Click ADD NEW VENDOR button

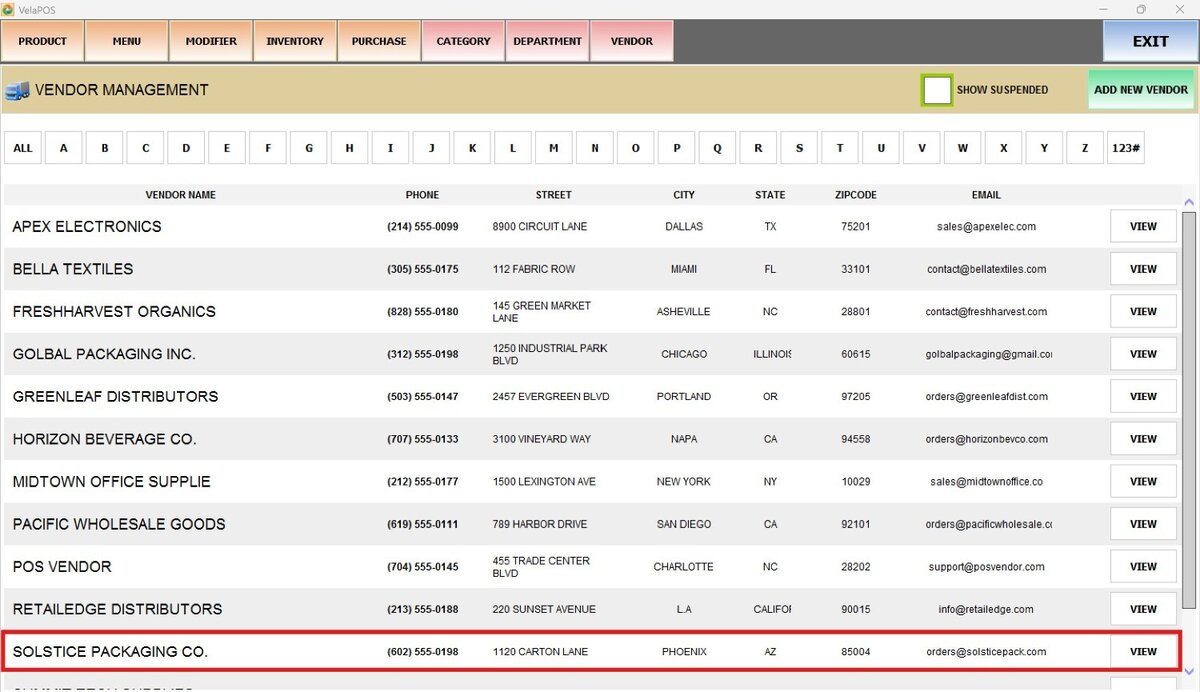(1141, 90)
